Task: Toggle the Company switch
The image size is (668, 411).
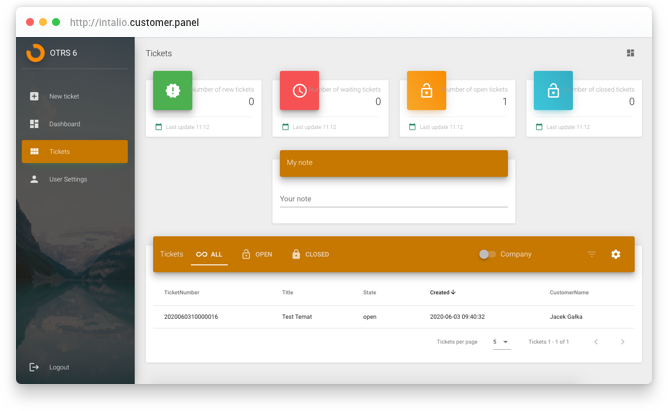Action: (x=487, y=254)
